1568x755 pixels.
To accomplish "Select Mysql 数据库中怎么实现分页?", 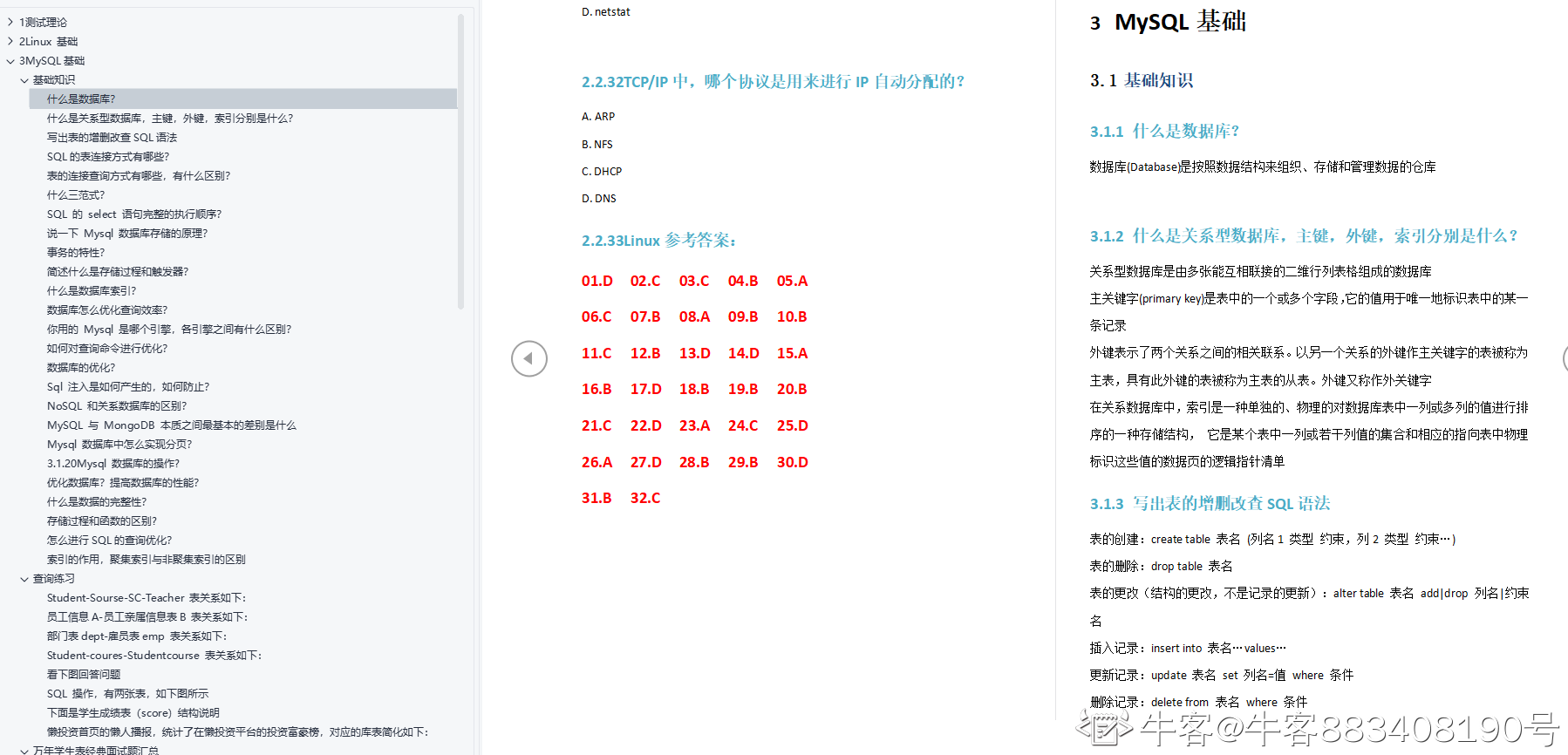I will pyautogui.click(x=119, y=445).
